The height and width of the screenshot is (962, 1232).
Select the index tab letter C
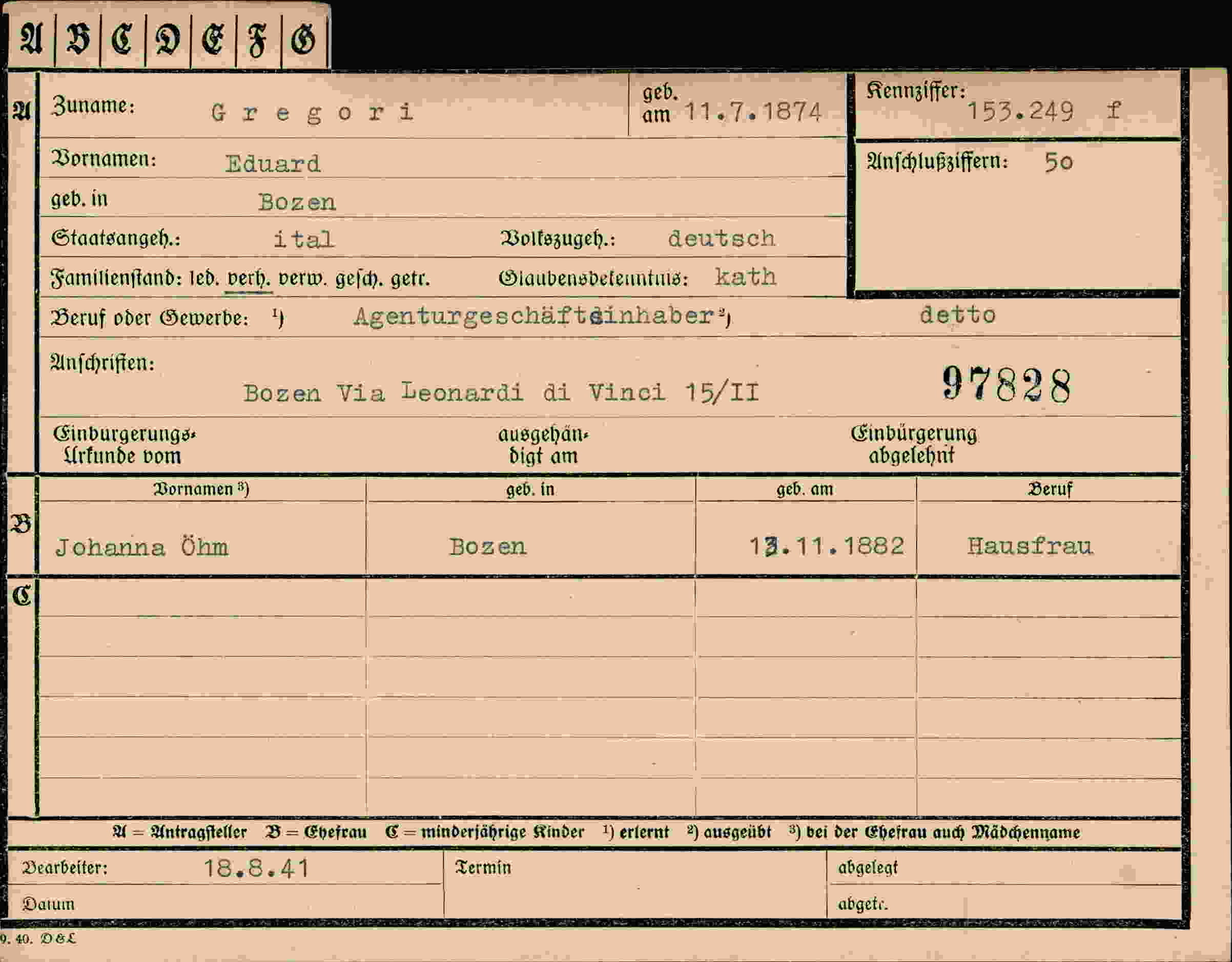122,39
